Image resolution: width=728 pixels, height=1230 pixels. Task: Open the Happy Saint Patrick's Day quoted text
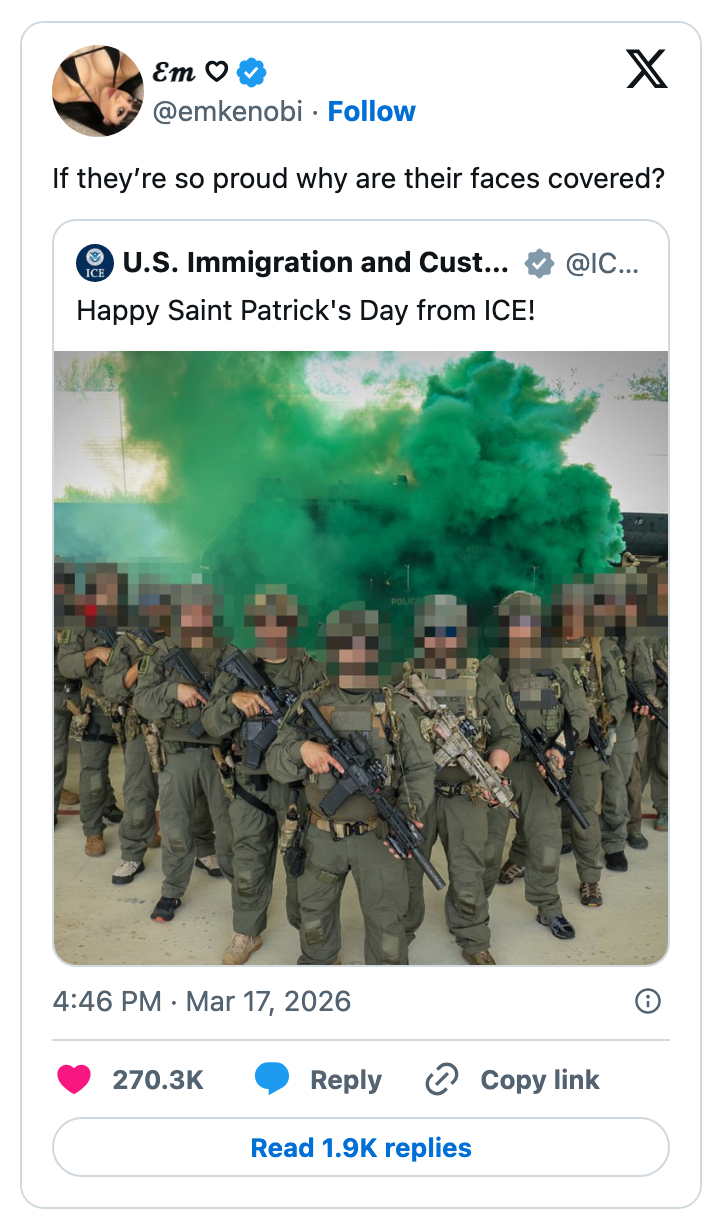point(306,310)
